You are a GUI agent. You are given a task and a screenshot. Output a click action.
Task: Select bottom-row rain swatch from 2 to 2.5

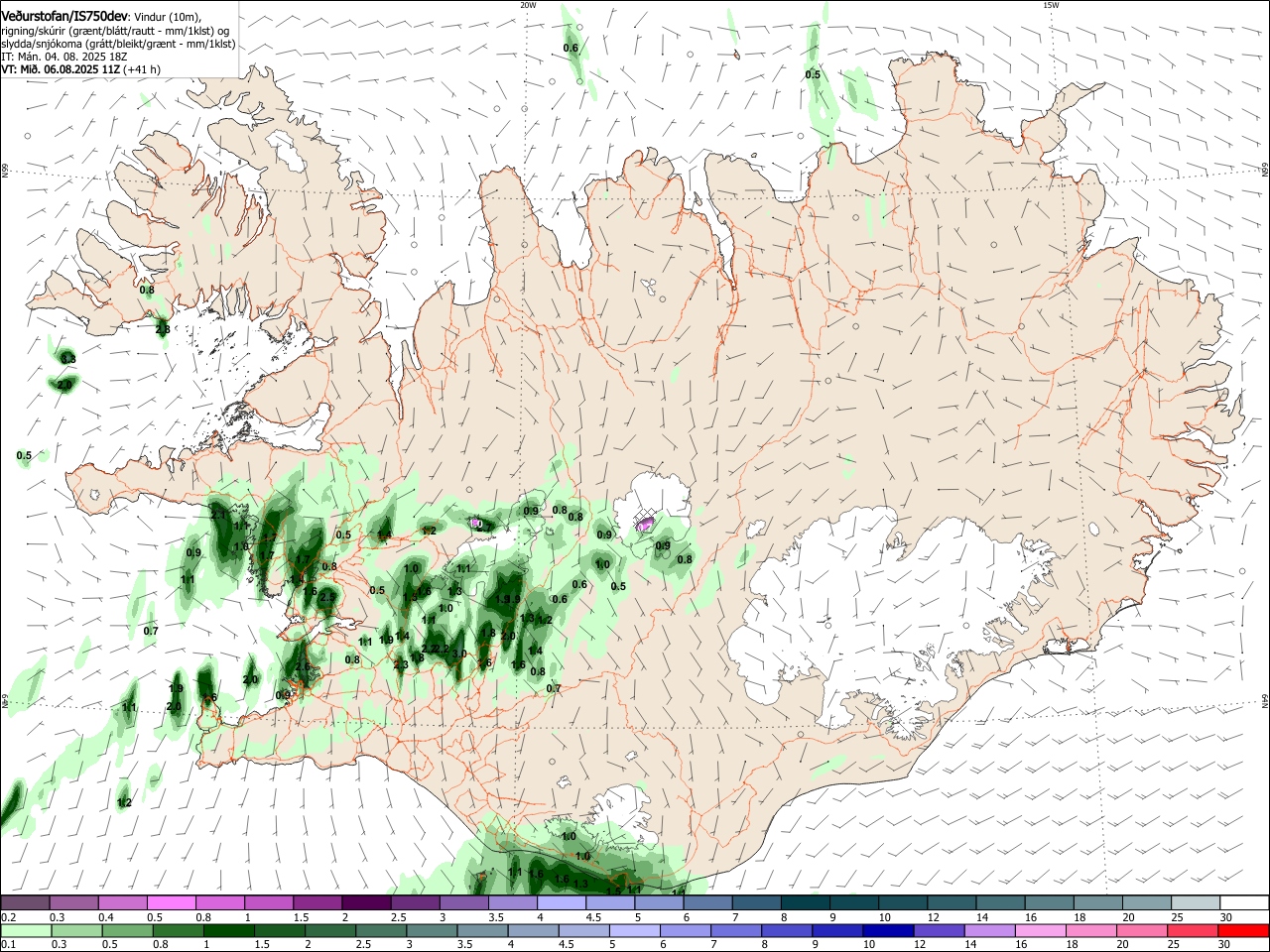(x=330, y=931)
